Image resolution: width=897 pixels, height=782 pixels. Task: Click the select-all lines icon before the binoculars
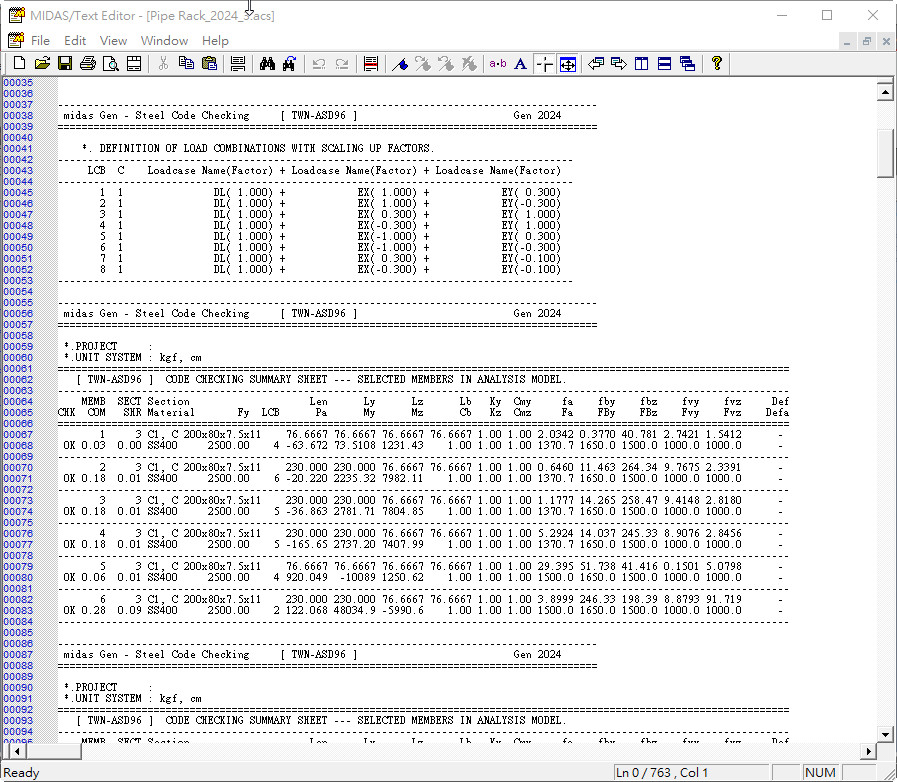[238, 63]
